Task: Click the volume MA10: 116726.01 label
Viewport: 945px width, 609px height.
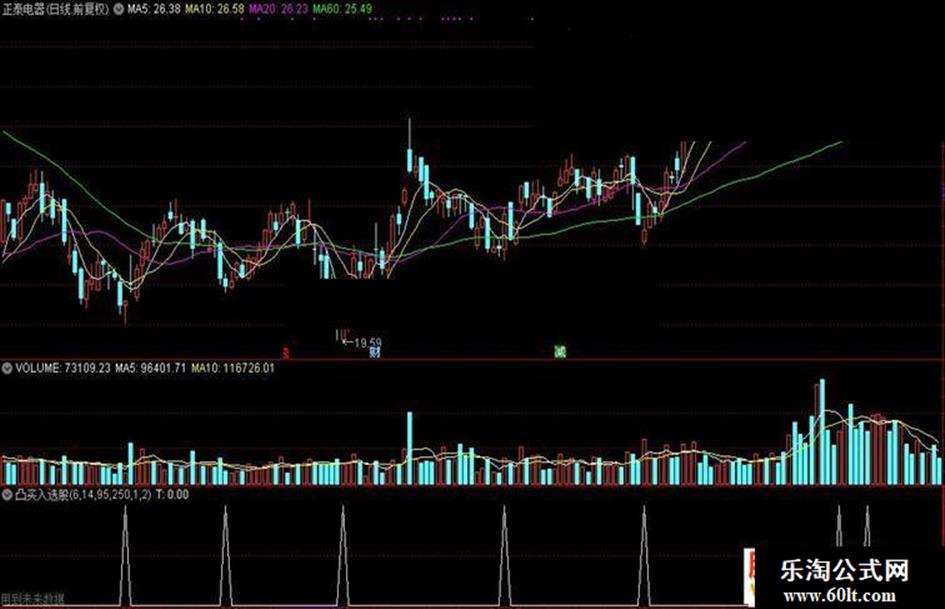Action: pyautogui.click(x=233, y=368)
